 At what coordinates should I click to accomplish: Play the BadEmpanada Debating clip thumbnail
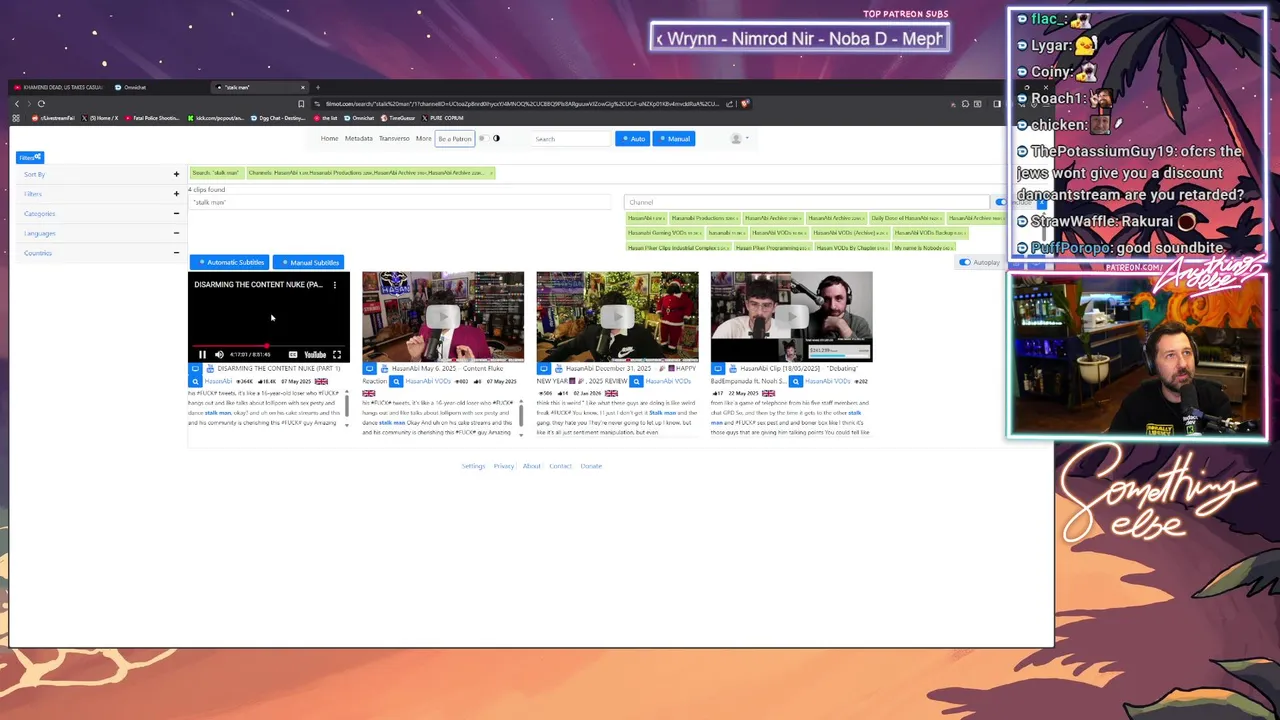pyautogui.click(x=791, y=316)
